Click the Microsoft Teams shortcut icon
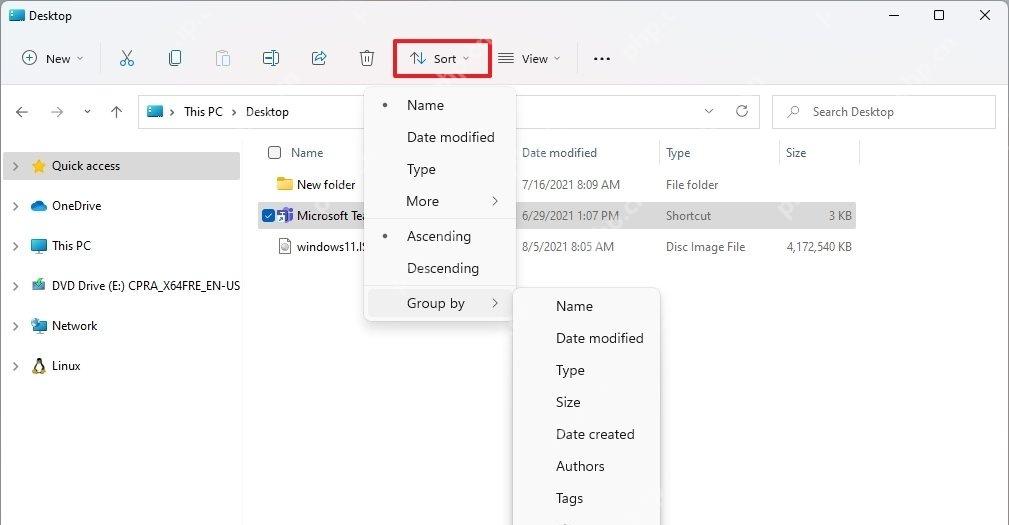 285,216
